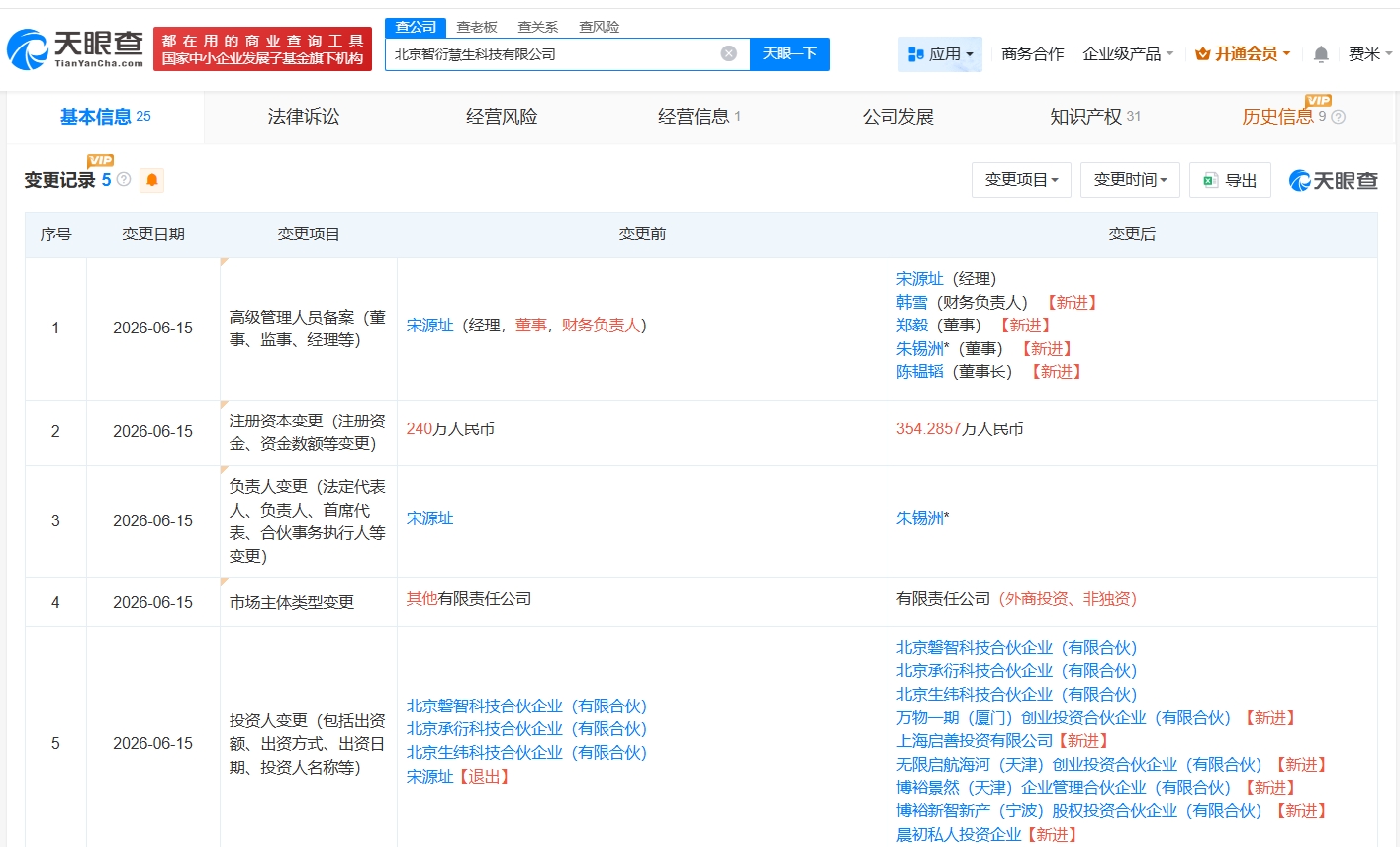The width and height of the screenshot is (1400, 847).
Task: Open the 开通会员 membership dropdown
Action: point(1243,54)
